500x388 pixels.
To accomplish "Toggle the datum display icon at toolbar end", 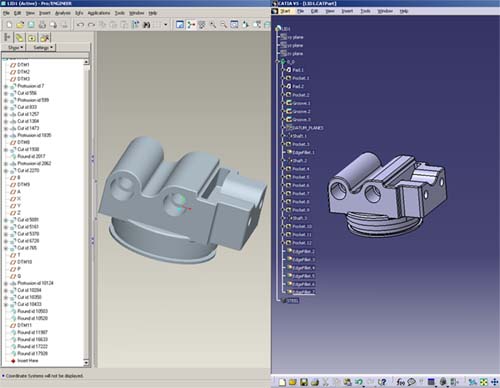I will [x=267, y=25].
